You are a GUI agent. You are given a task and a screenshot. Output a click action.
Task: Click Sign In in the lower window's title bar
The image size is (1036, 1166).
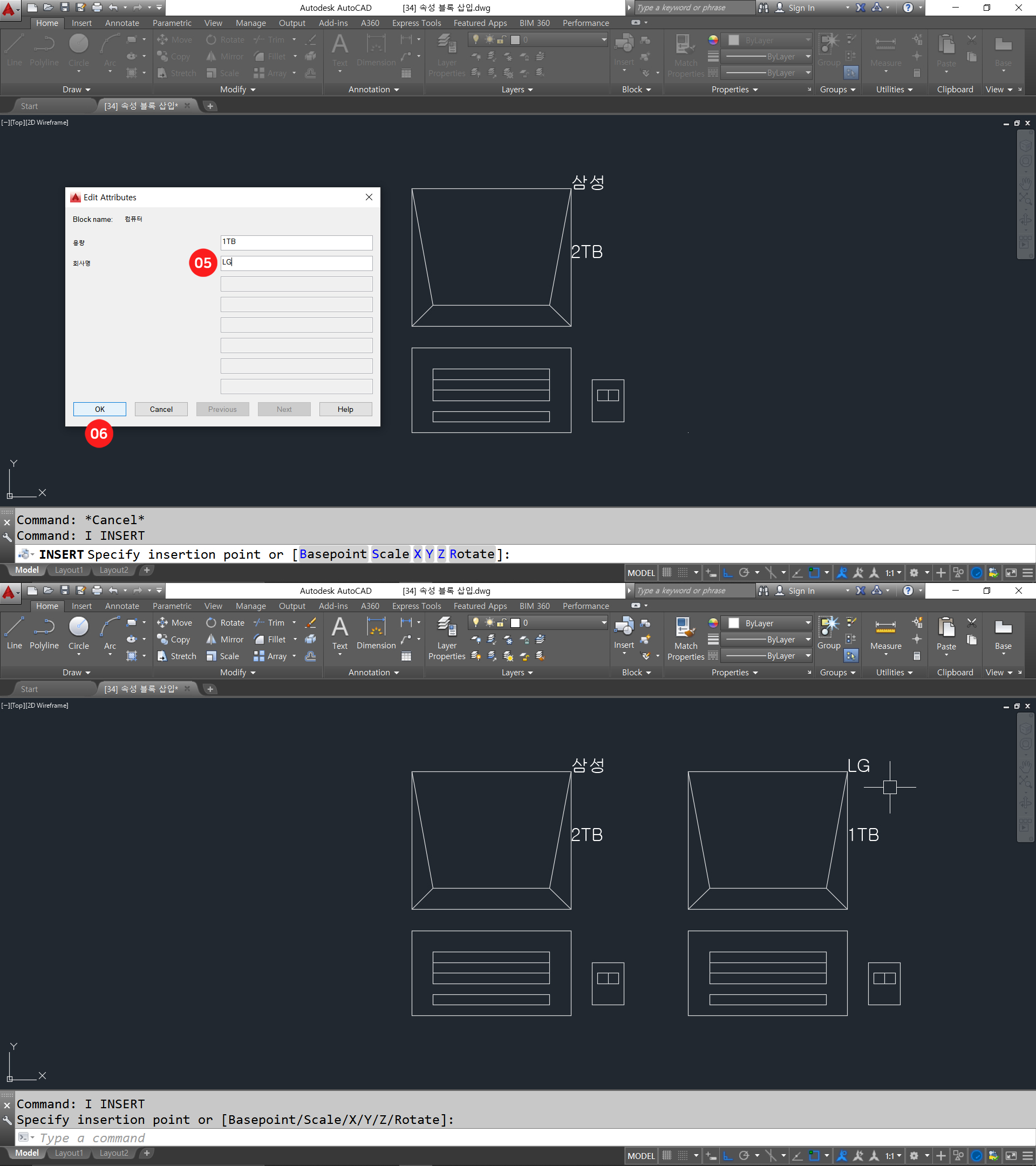tap(801, 591)
